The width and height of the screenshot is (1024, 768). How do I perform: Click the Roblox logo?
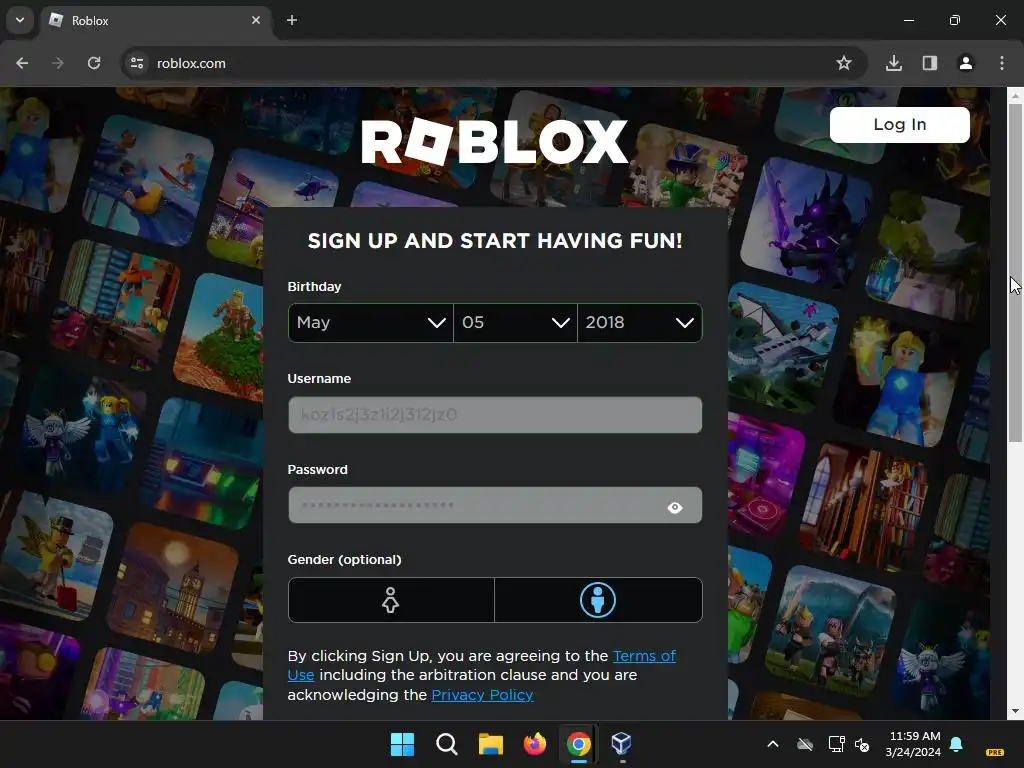click(x=495, y=141)
